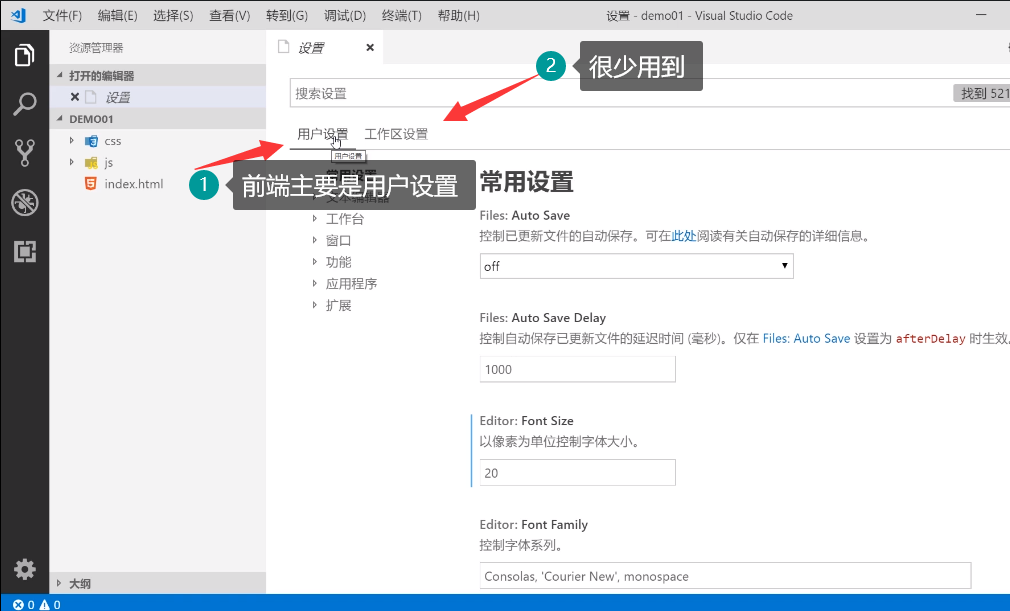This screenshot has width=1010, height=611.
Task: Open the Search view icon
Action: [24, 103]
